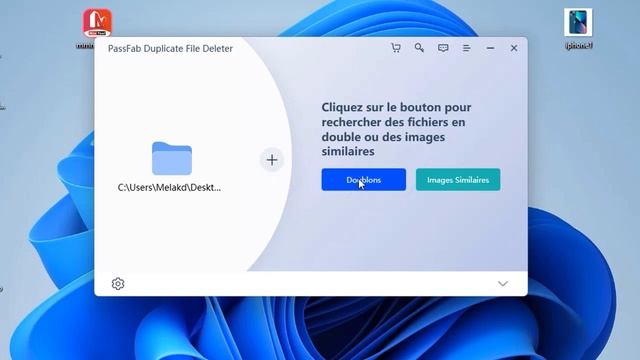Minimize the PassFab window
This screenshot has height=360, width=640.
[490, 48]
